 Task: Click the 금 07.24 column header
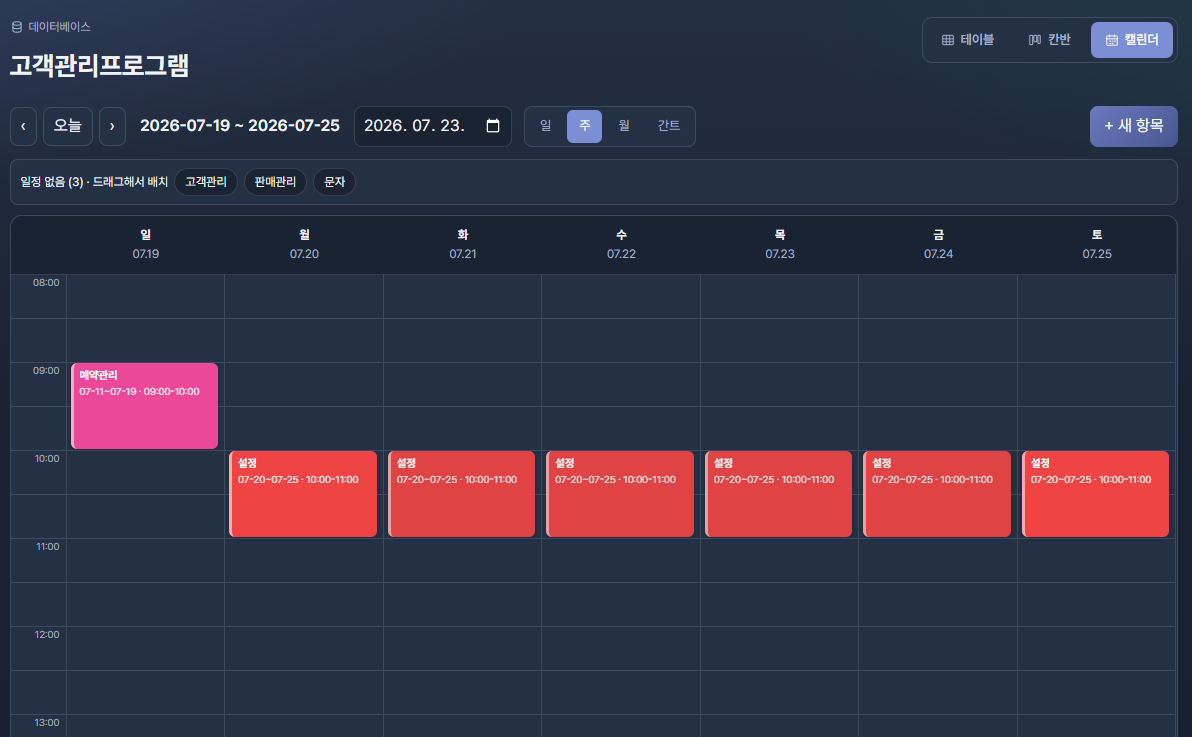point(938,244)
